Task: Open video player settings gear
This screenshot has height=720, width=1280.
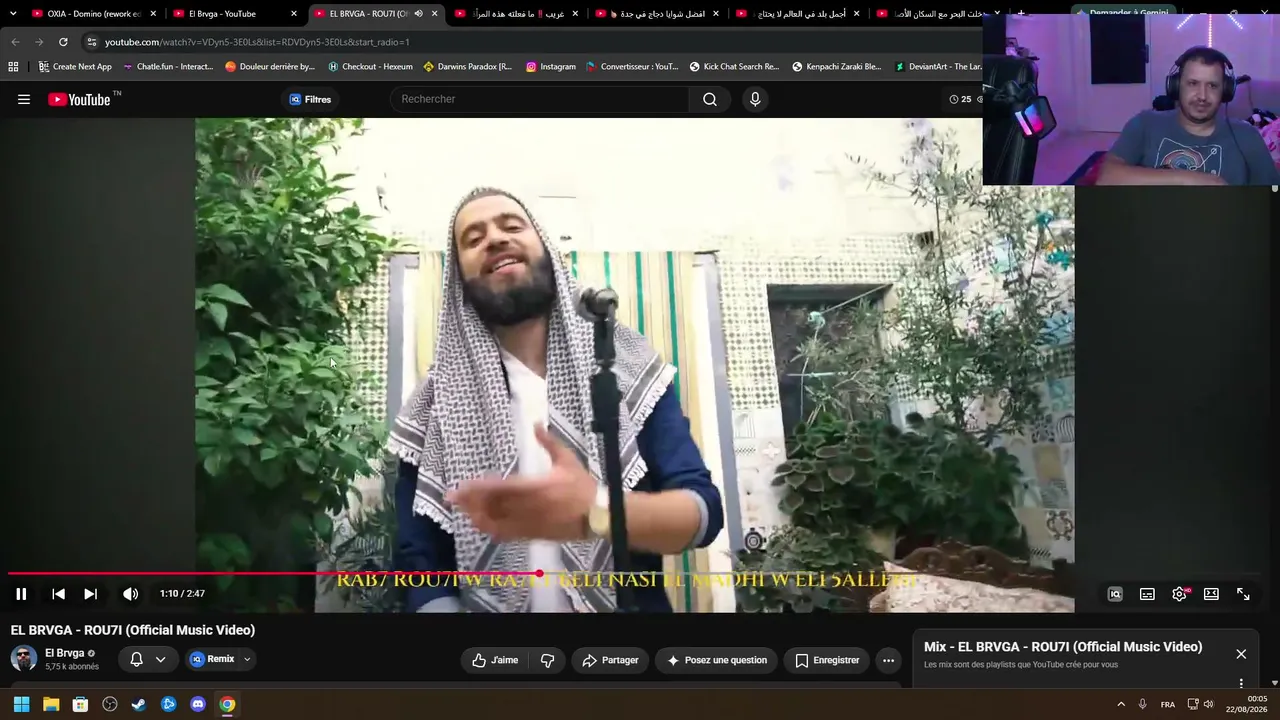Action: pos(1179,594)
